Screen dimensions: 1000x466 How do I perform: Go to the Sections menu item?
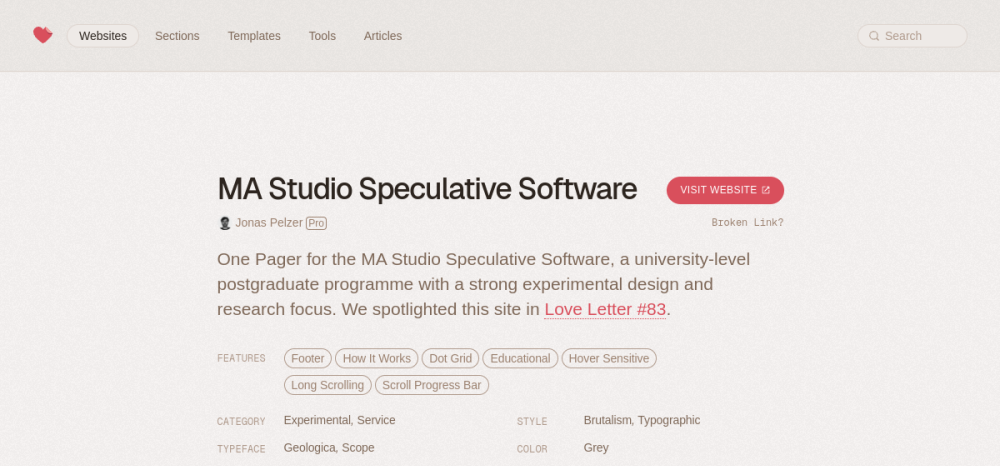coord(177,36)
